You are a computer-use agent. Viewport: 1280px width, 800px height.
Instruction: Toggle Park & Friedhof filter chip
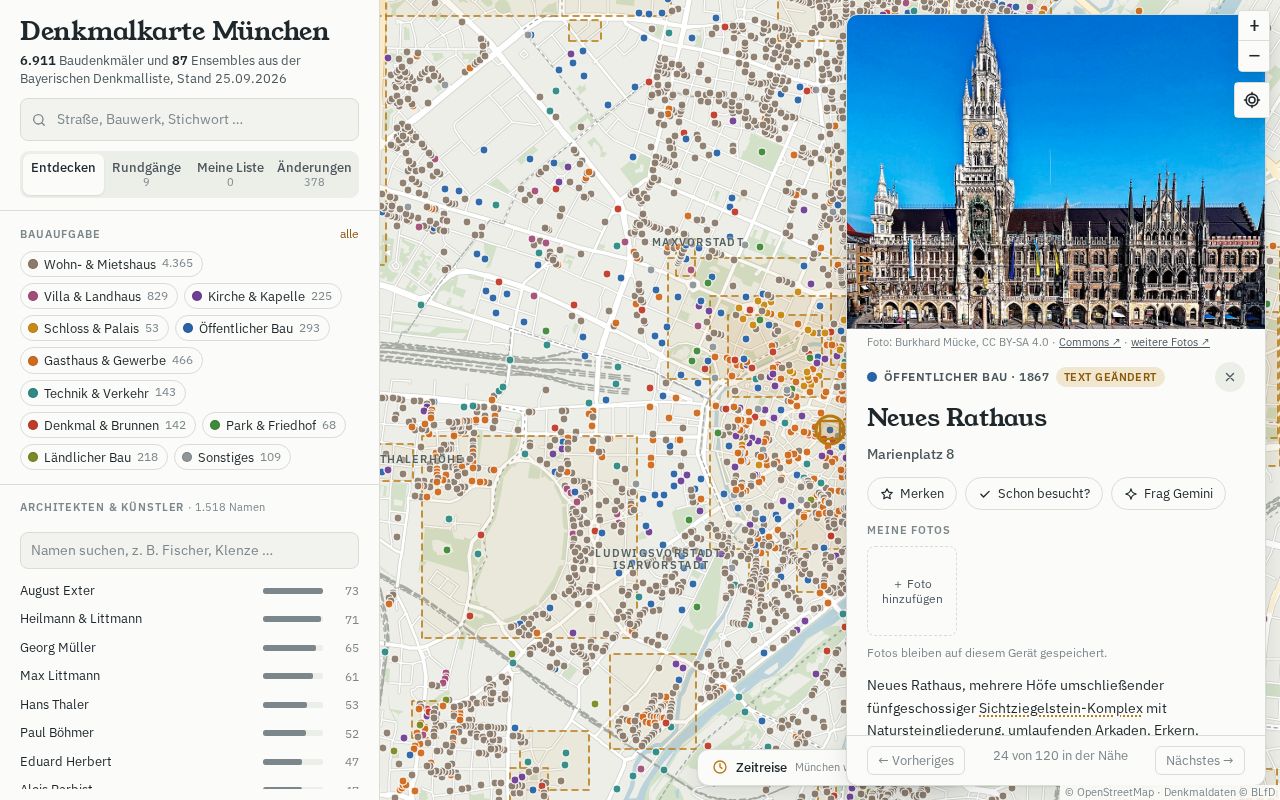[274, 425]
